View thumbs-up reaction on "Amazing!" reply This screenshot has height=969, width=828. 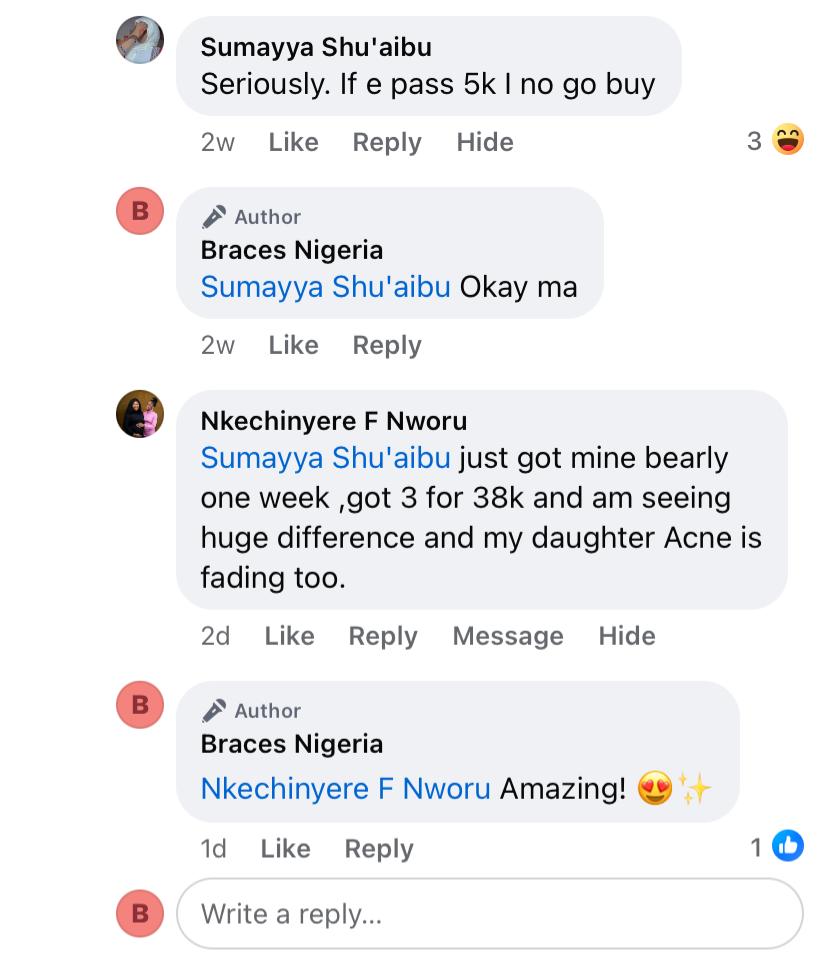788,847
